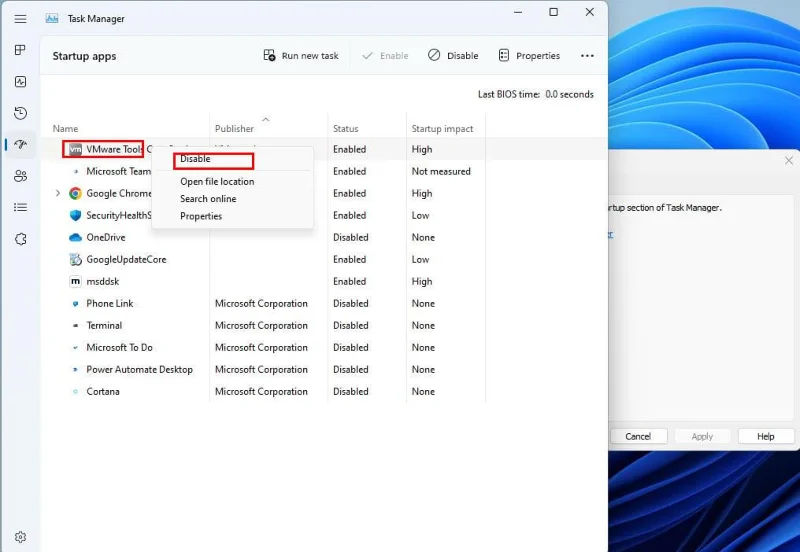Click Help in the background dialog
800x552 pixels.
[x=766, y=436]
